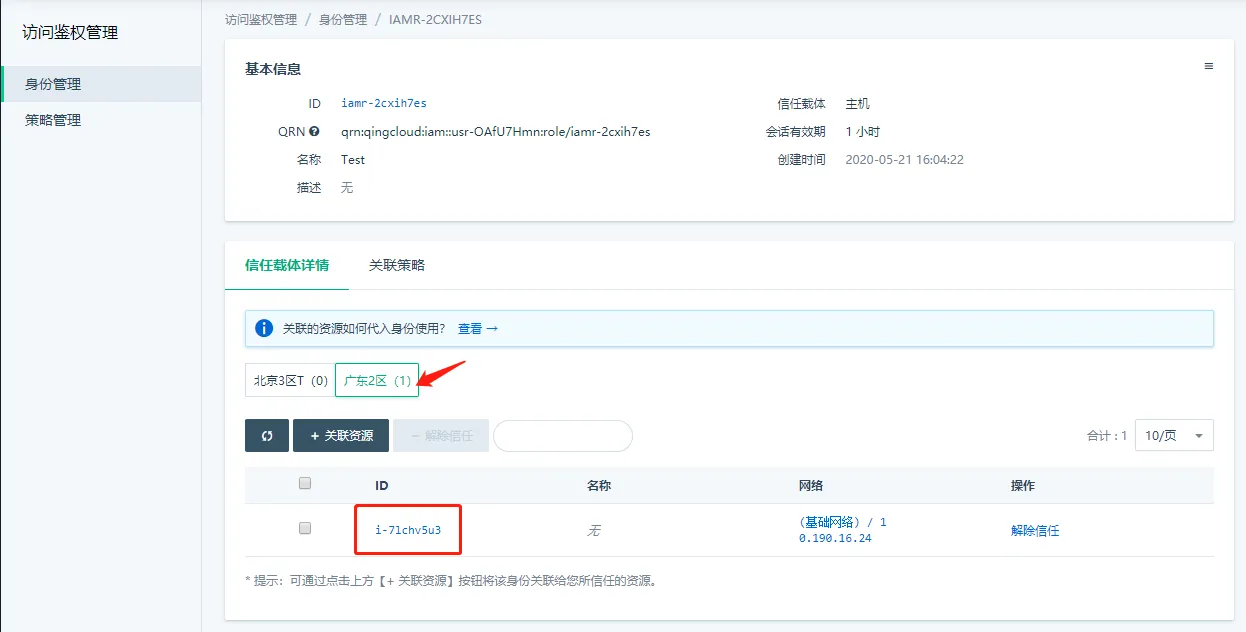
Task: Click the name value Test
Action: coord(353,159)
